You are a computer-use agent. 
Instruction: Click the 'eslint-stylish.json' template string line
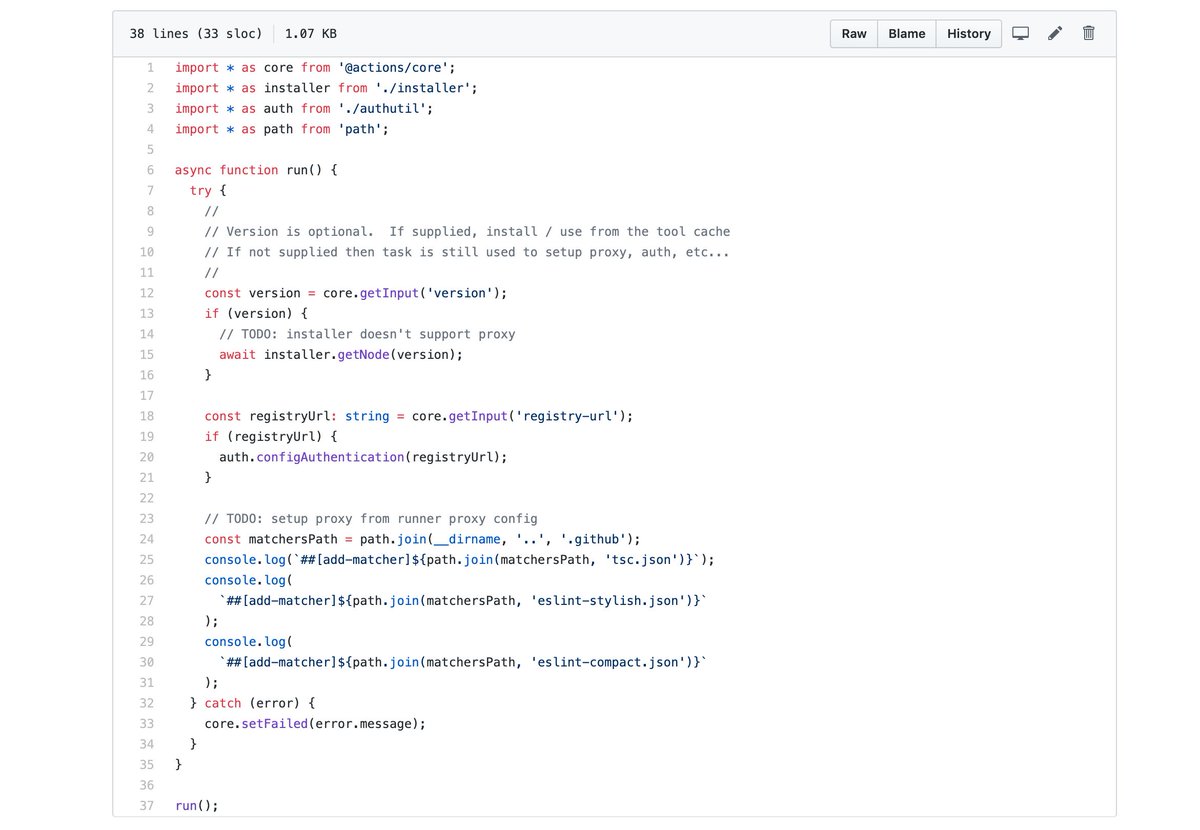coord(463,600)
